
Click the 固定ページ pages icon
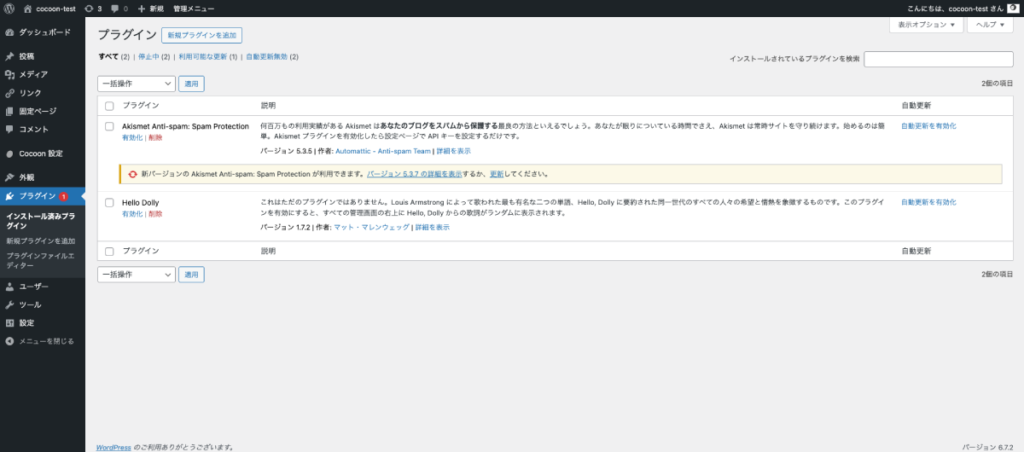click(10, 111)
